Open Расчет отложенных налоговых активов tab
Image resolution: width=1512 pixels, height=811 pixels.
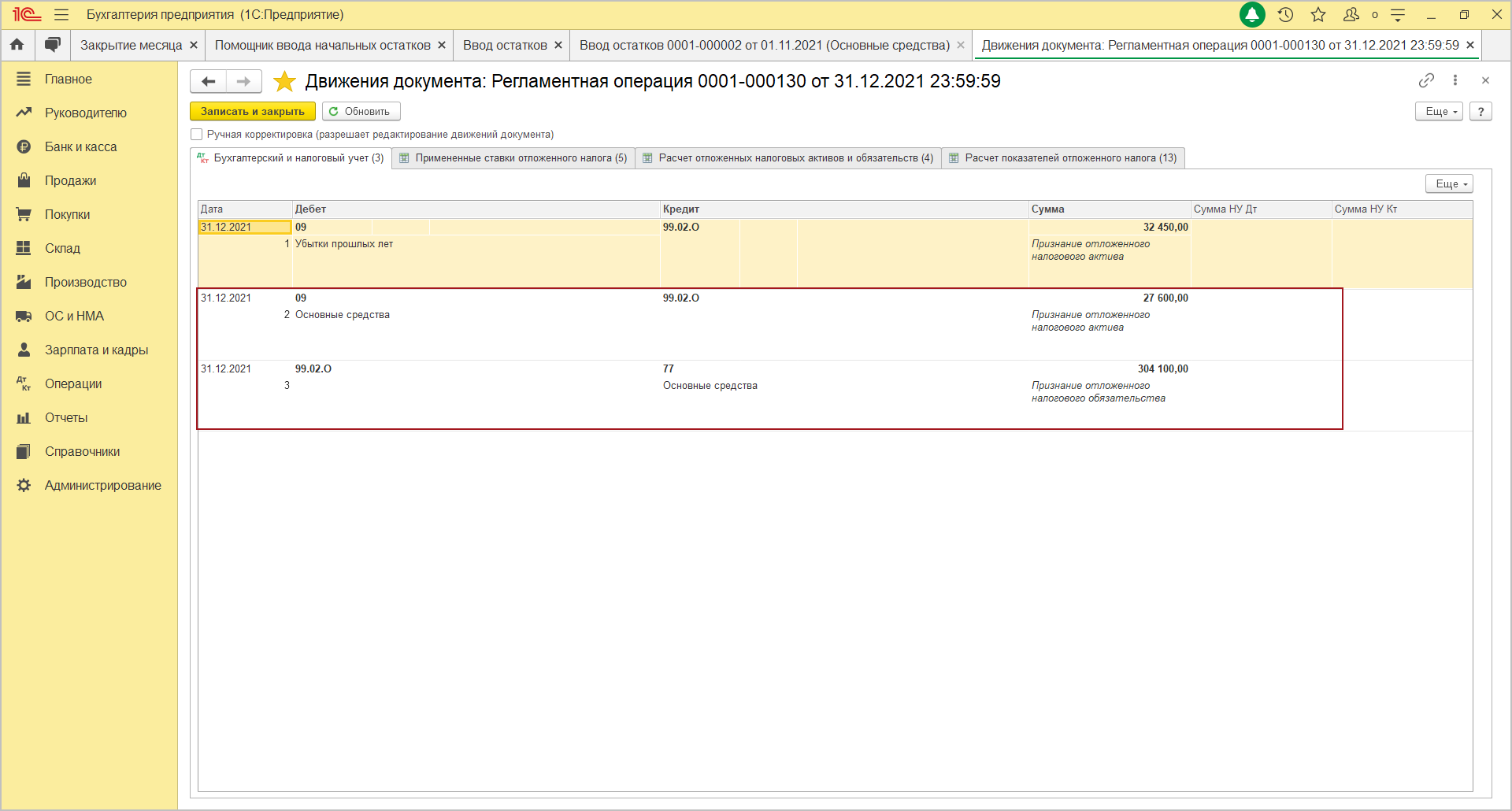[x=788, y=158]
